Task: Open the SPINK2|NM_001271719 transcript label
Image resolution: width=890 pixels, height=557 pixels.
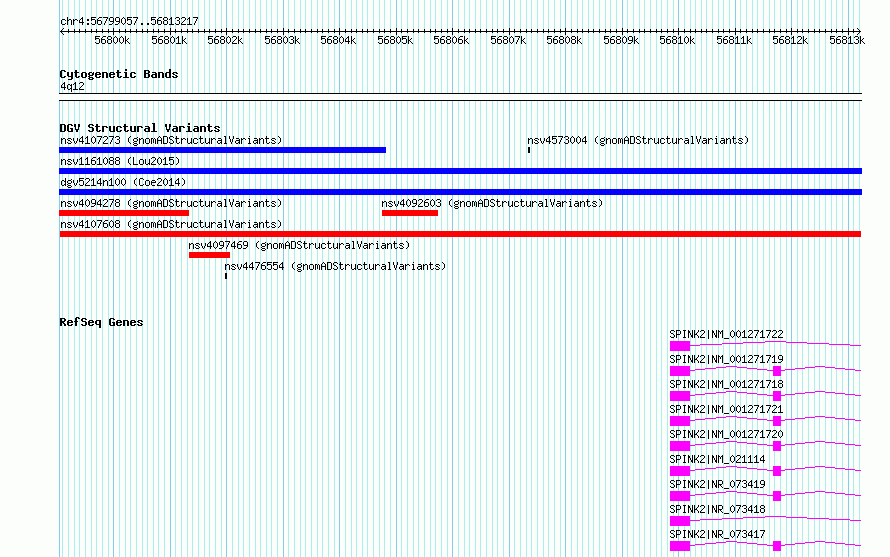Action: click(727, 359)
